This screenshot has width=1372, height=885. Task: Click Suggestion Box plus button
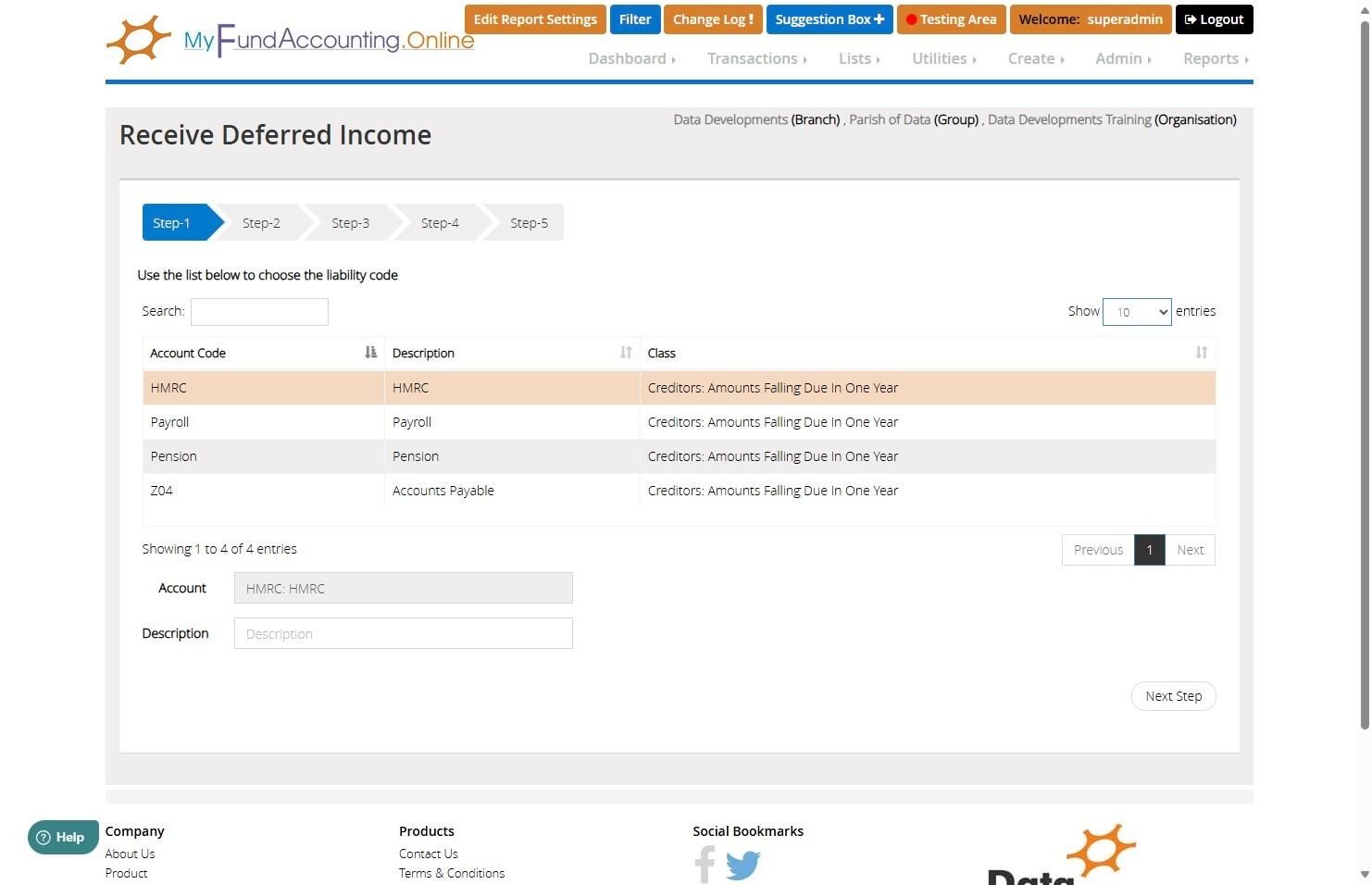click(829, 19)
